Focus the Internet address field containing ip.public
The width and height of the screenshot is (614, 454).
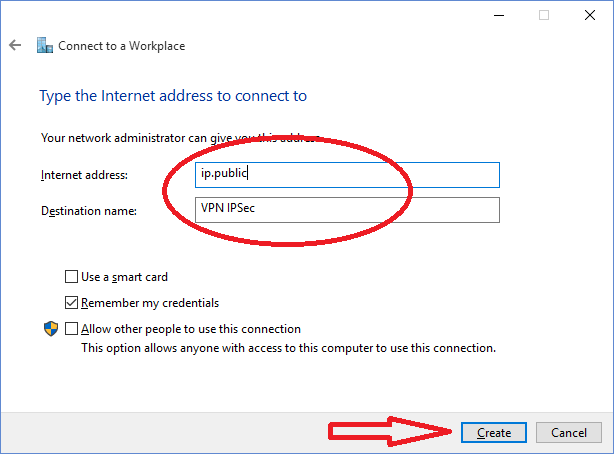point(347,175)
